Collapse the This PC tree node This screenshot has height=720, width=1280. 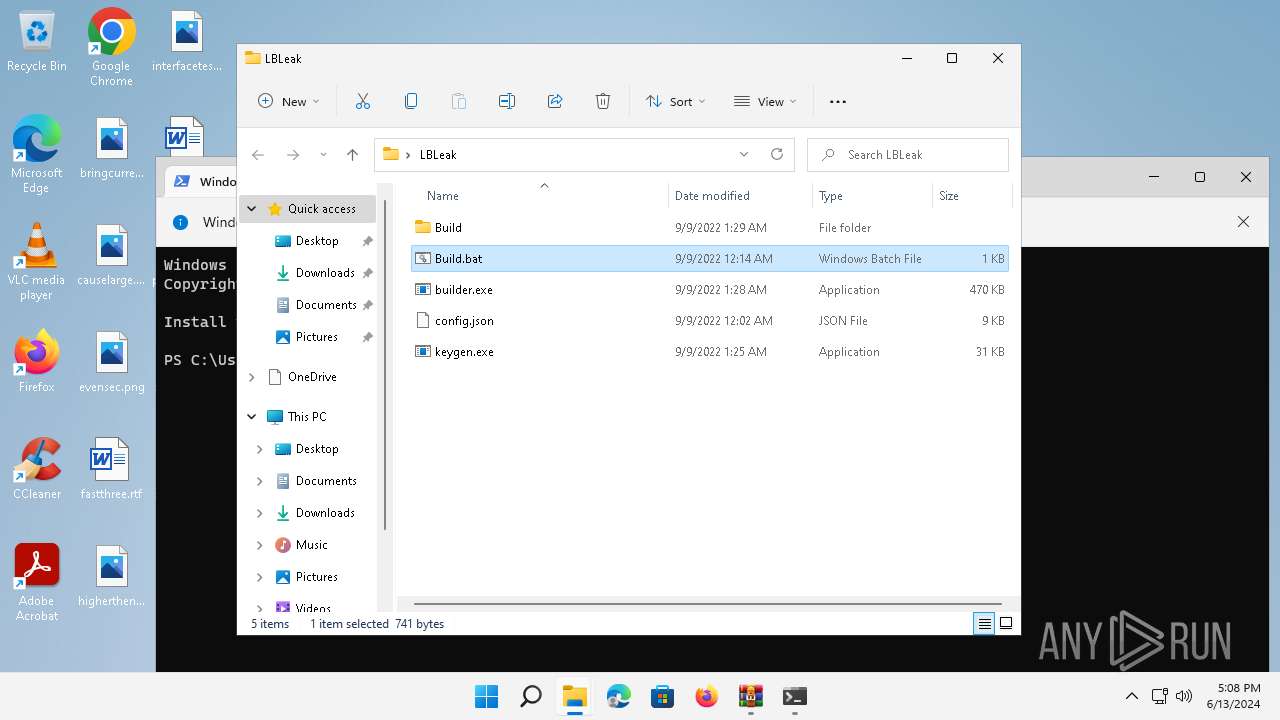pyautogui.click(x=252, y=417)
